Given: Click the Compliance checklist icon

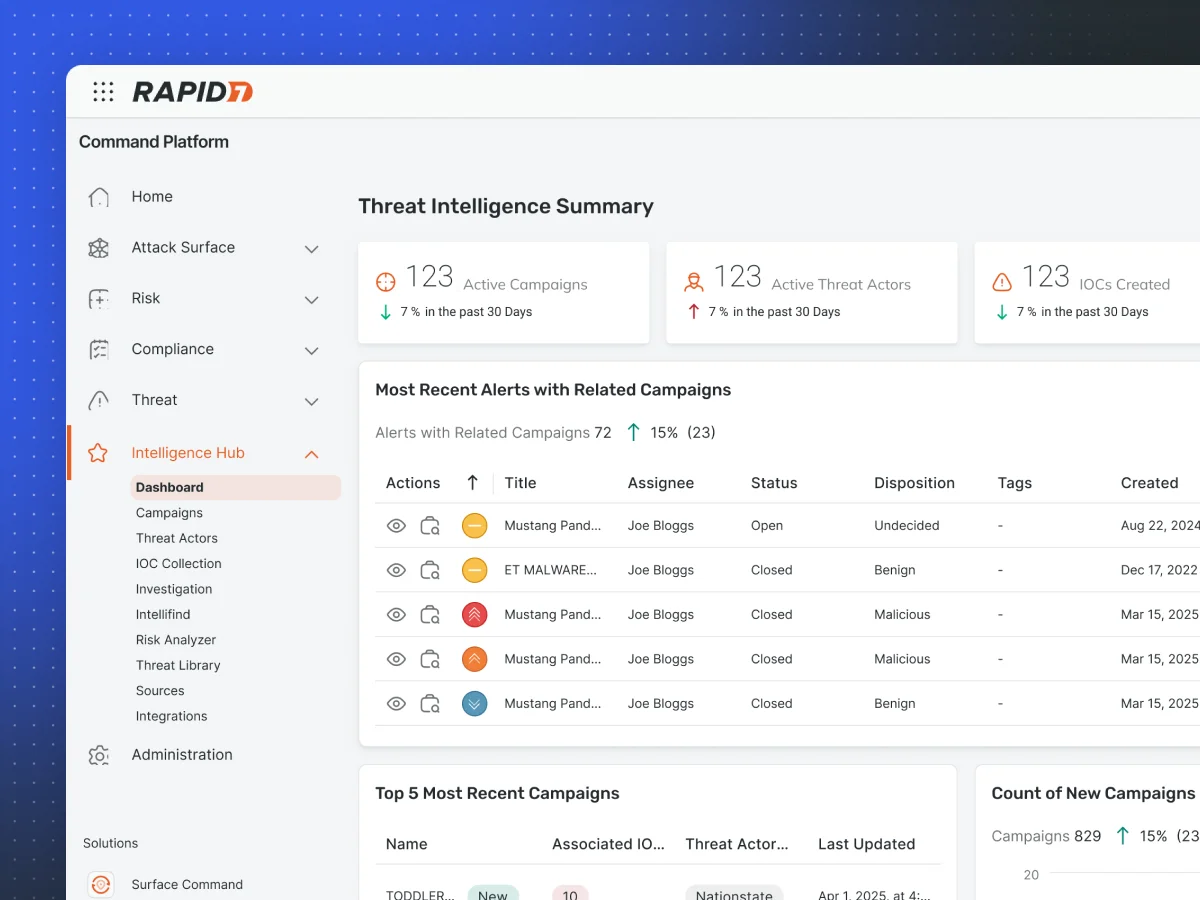Looking at the screenshot, I should [x=99, y=349].
